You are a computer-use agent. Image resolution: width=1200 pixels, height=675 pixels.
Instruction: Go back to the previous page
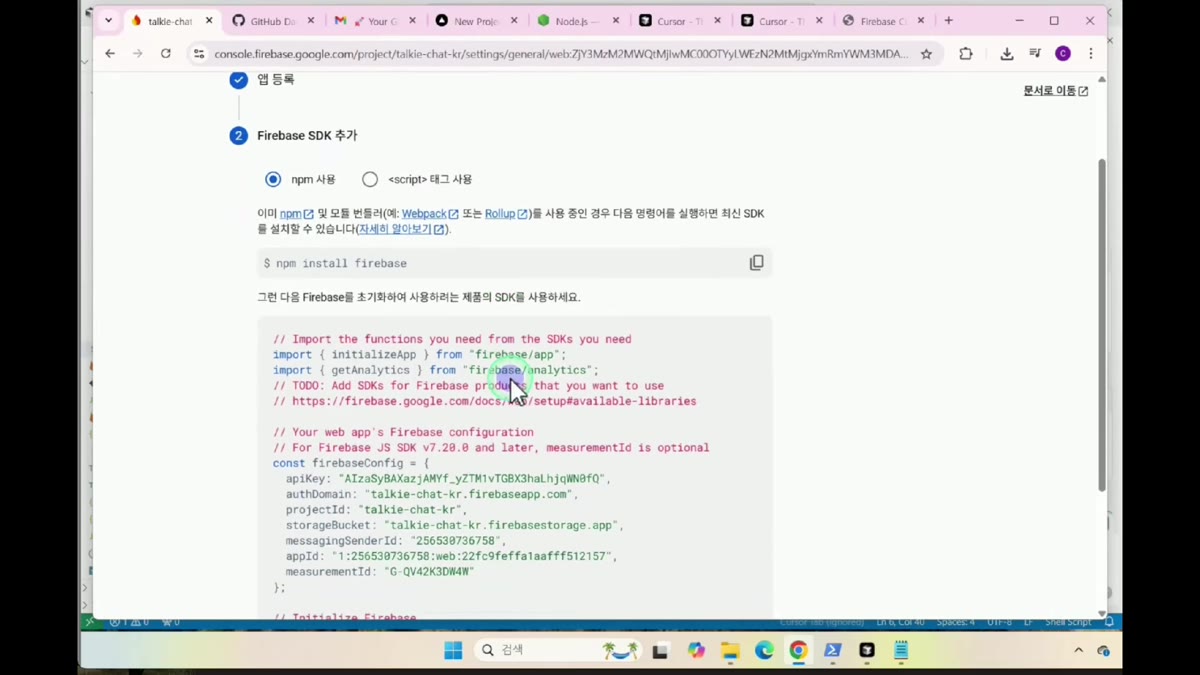click(110, 54)
